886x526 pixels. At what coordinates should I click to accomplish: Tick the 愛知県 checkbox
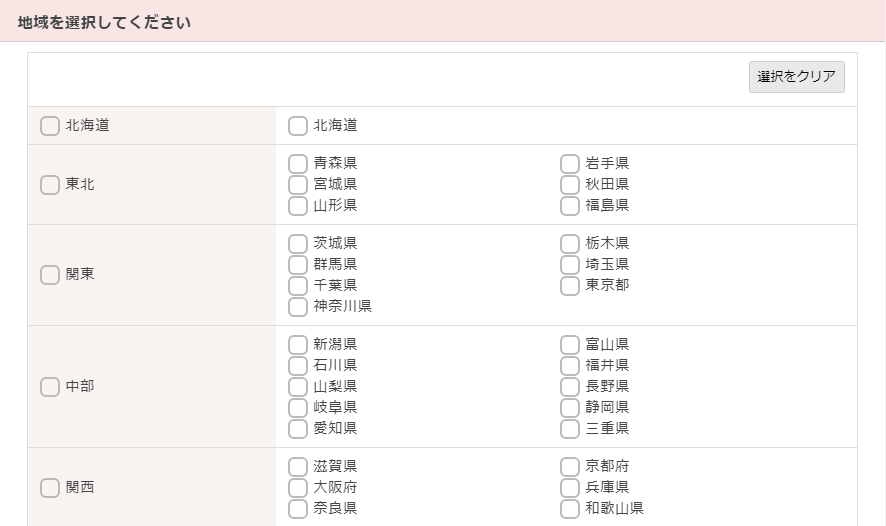[x=298, y=429]
